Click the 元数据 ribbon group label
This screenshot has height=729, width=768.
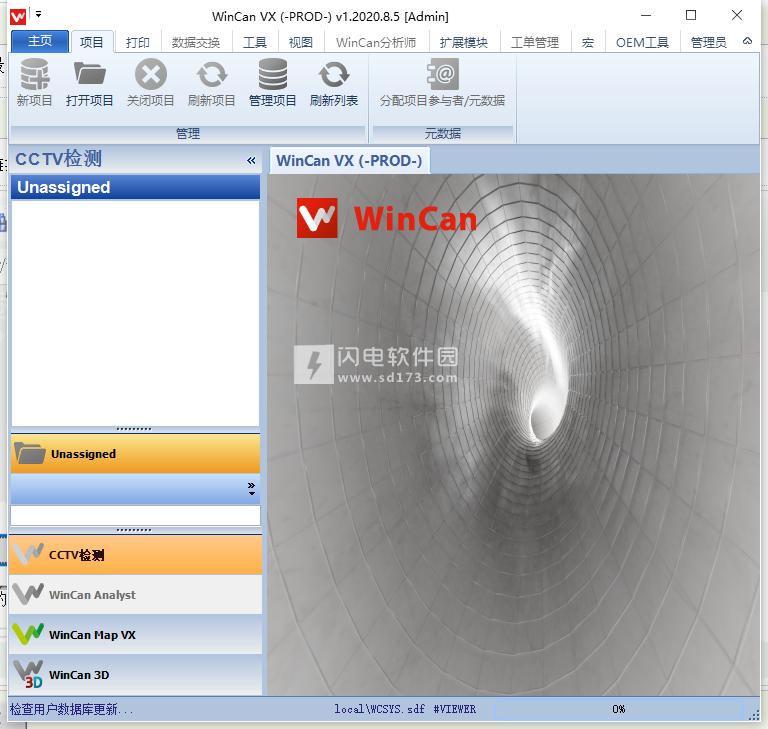pos(443,133)
